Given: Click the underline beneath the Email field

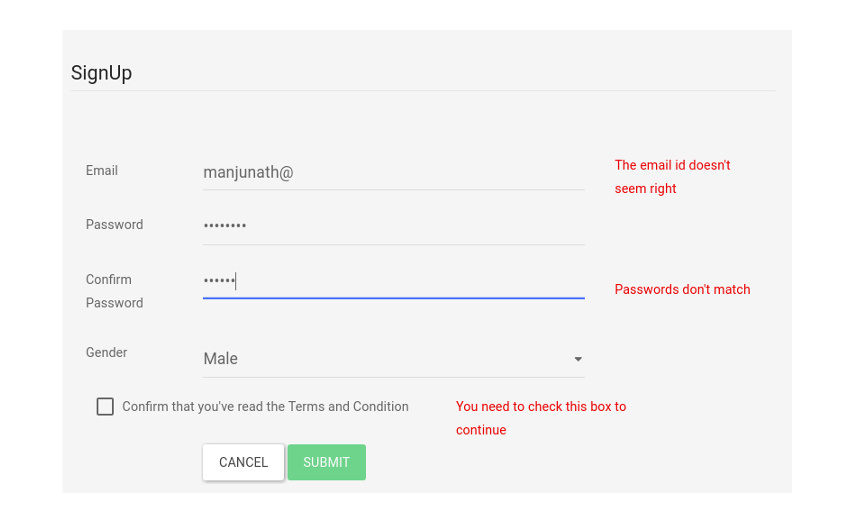Looking at the screenshot, I should [x=393, y=190].
